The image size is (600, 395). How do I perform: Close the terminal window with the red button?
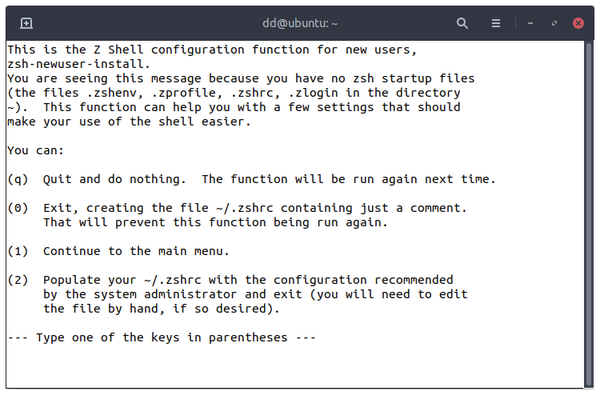[x=578, y=23]
